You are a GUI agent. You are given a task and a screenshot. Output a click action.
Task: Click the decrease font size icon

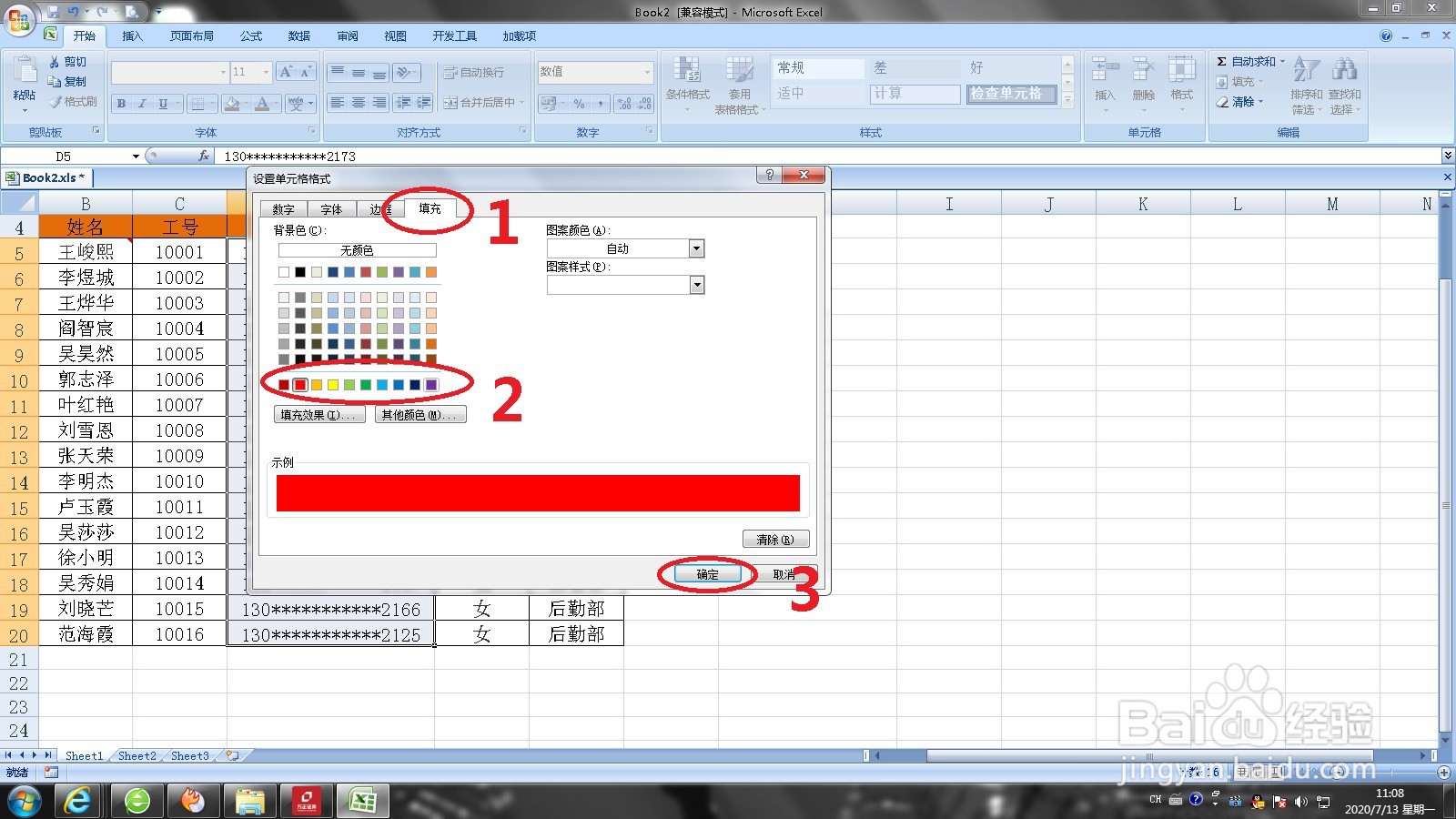click(x=306, y=72)
